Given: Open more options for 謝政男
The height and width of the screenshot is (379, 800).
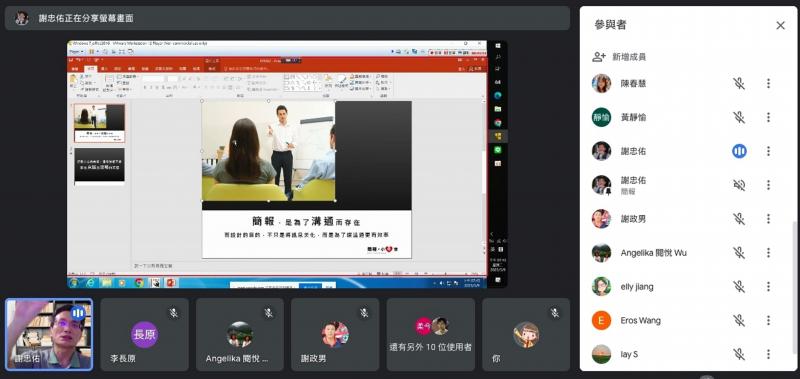Looking at the screenshot, I should 768,219.
